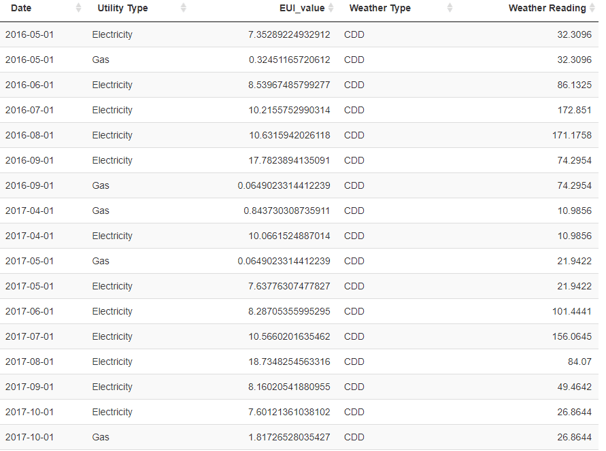This screenshot has width=606, height=451.
Task: Sort table by Date column arrows
Action: 78,8
